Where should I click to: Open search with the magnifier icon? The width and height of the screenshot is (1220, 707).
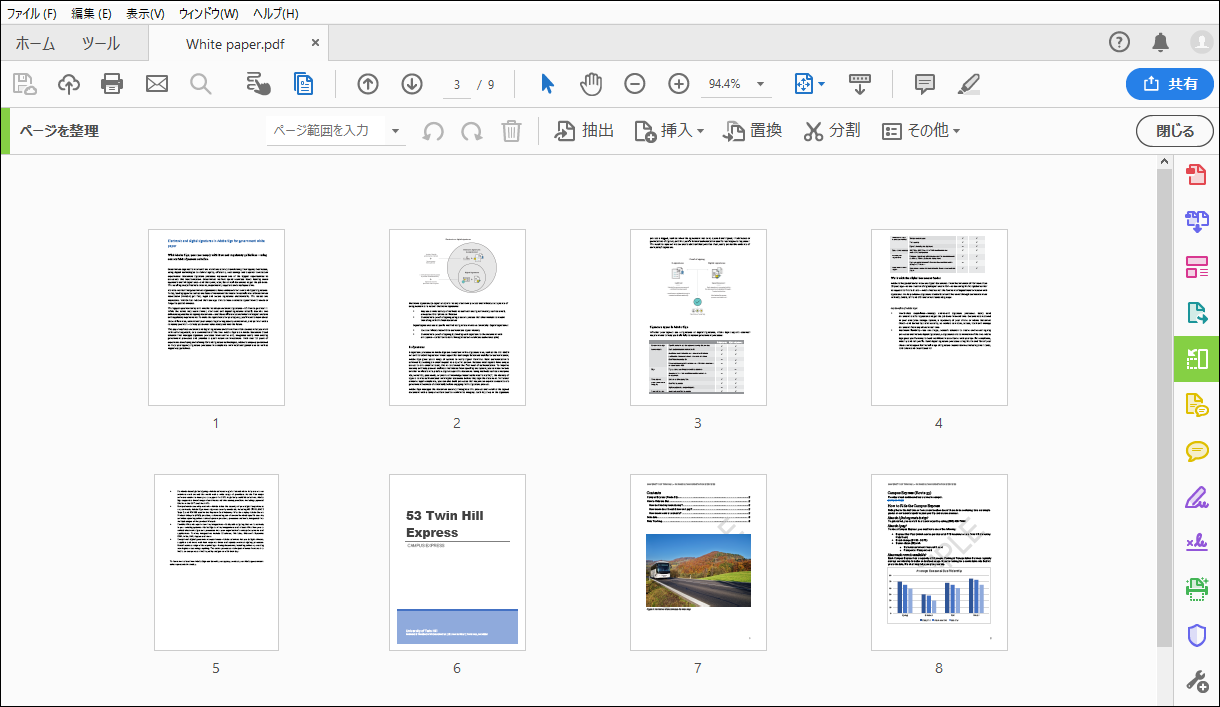[x=200, y=84]
